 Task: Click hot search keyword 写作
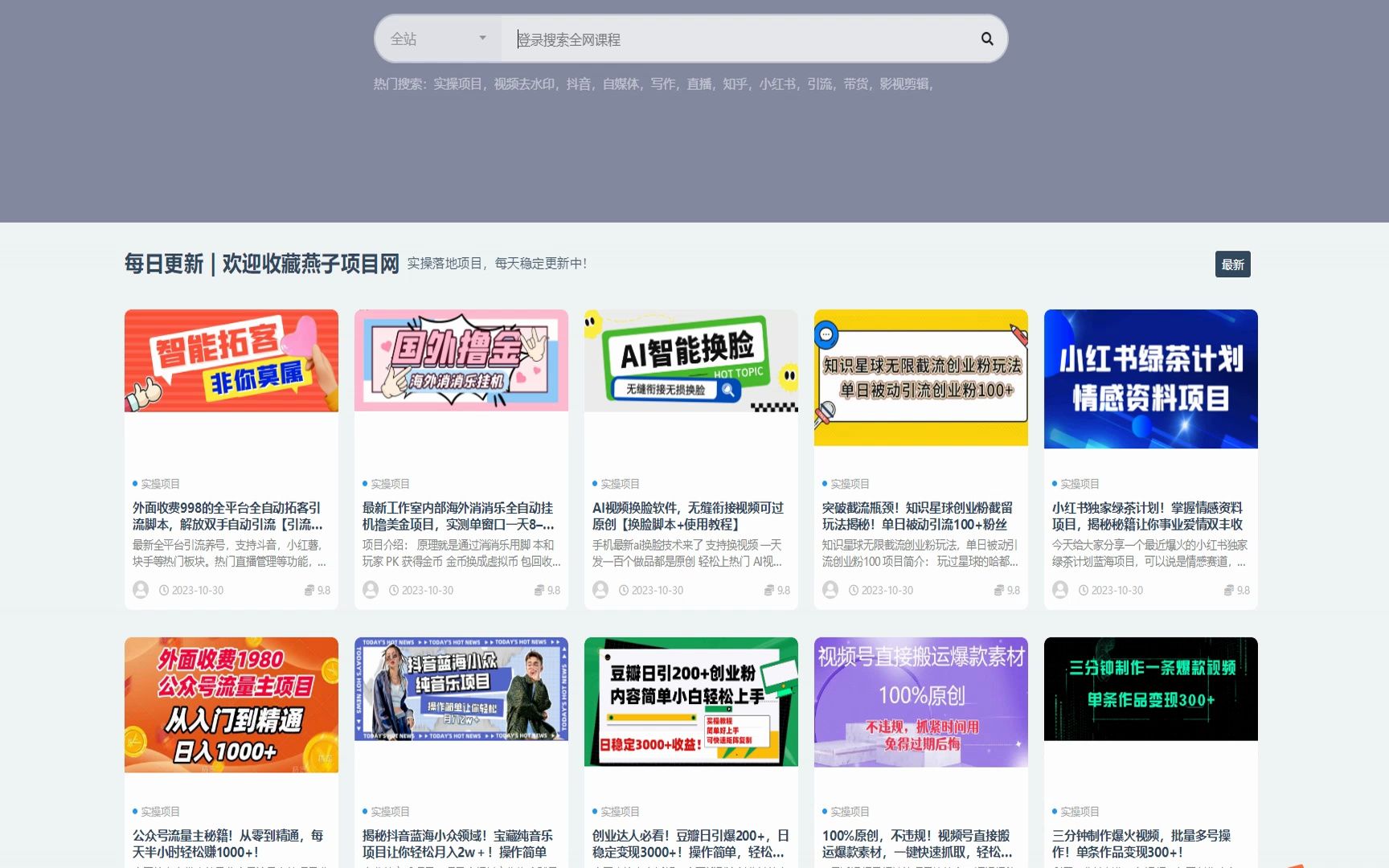pyautogui.click(x=662, y=84)
